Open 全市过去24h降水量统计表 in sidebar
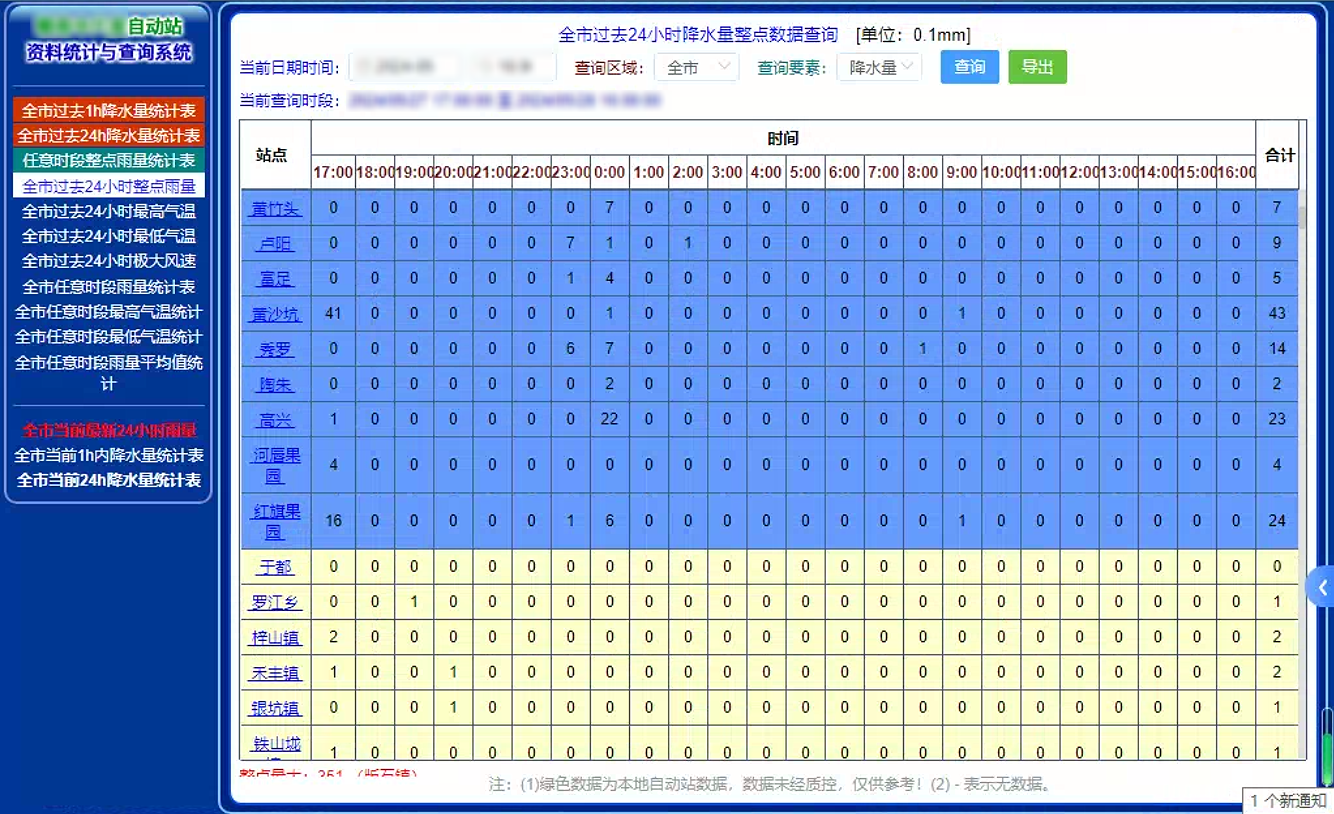Image resolution: width=1334 pixels, height=814 pixels. click(x=109, y=135)
